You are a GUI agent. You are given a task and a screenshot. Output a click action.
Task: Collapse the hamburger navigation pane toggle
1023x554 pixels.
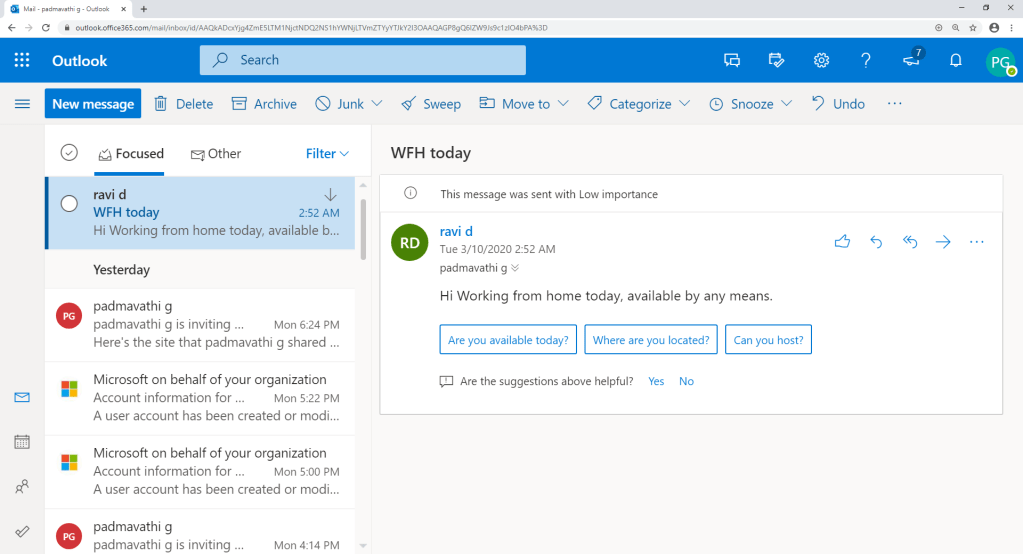pyautogui.click(x=22, y=104)
